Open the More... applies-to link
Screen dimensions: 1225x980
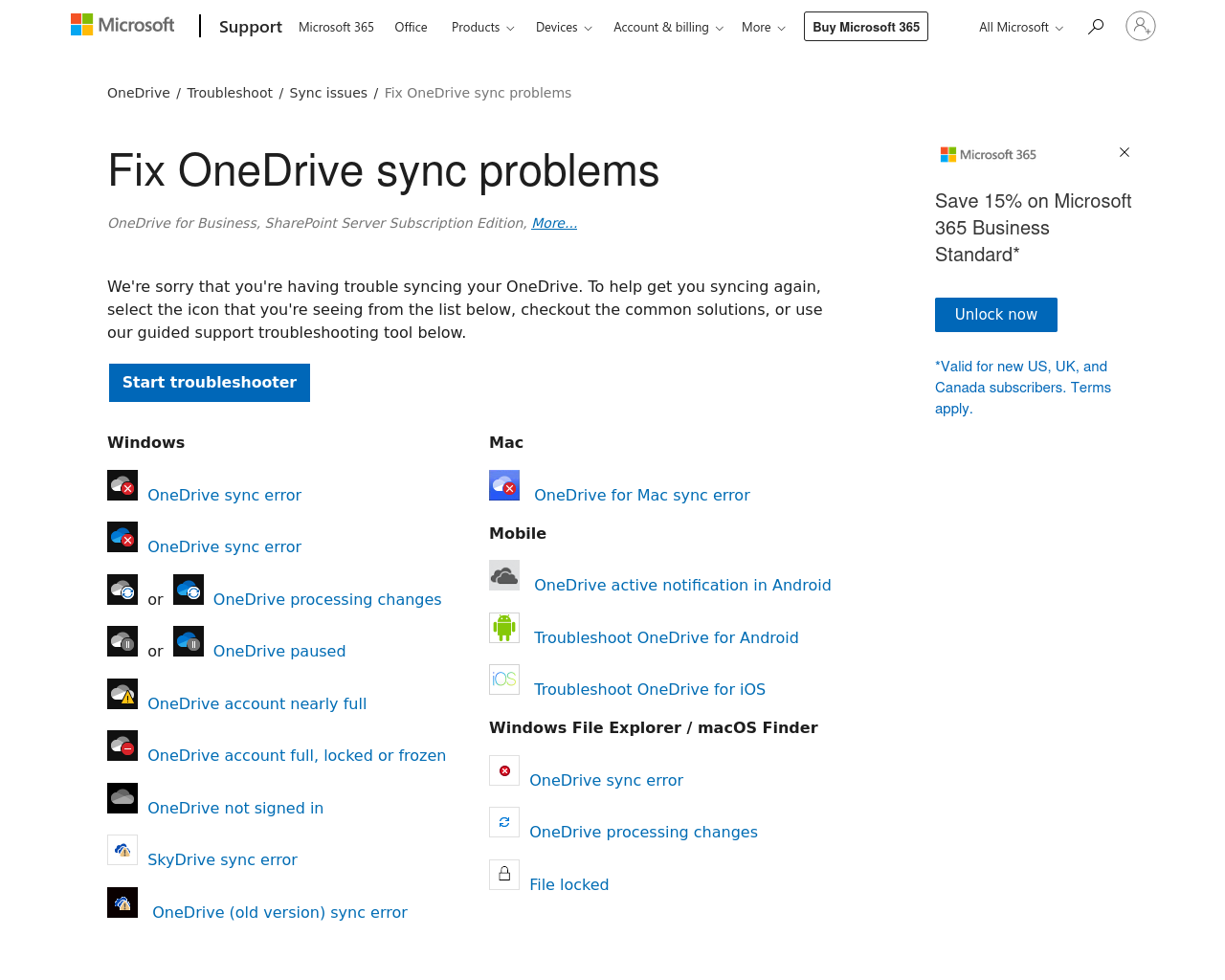(x=554, y=223)
